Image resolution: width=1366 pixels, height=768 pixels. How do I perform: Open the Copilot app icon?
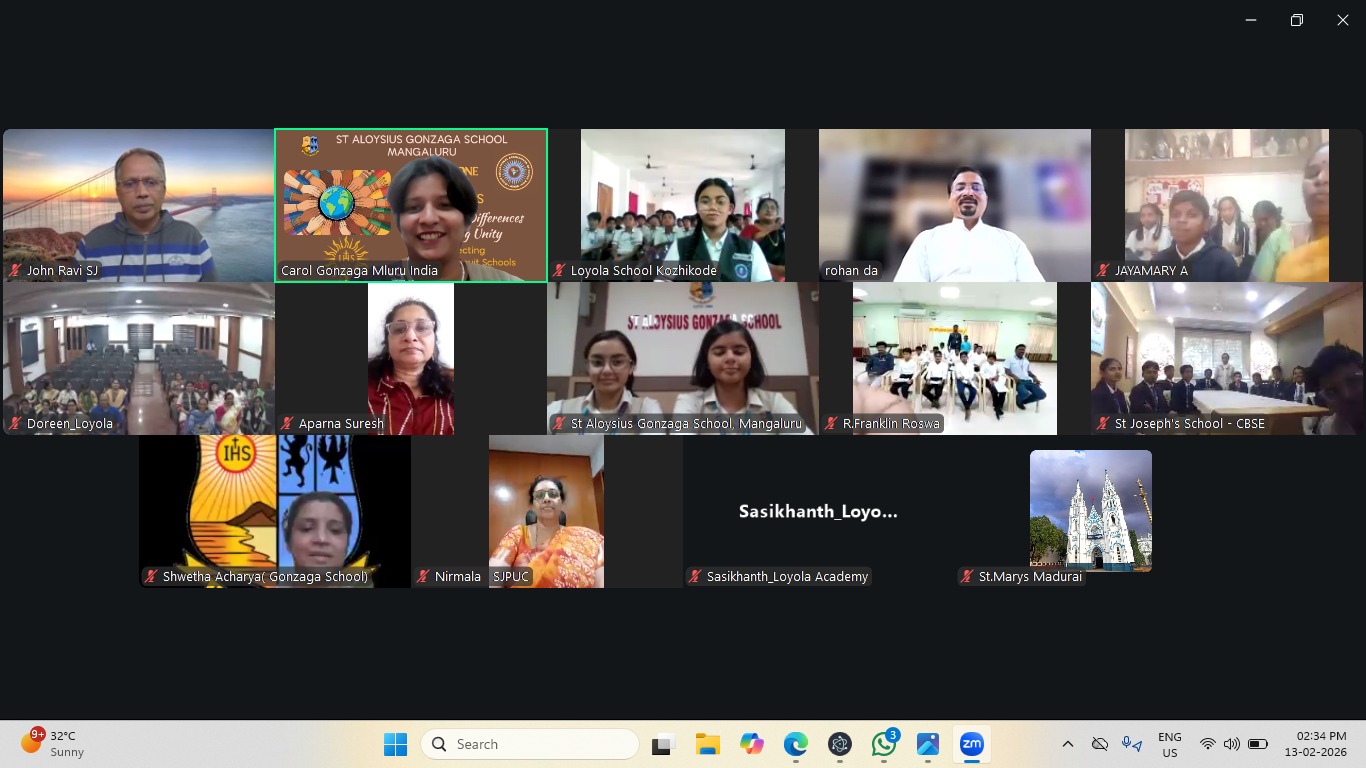point(752,744)
